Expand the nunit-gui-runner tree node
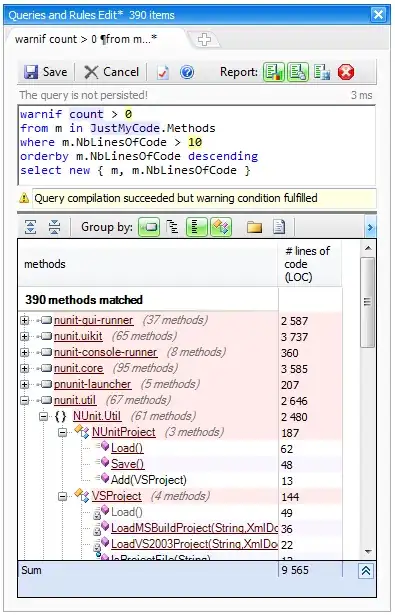Screen dimensions: 395x615 pyautogui.click(x=24, y=321)
